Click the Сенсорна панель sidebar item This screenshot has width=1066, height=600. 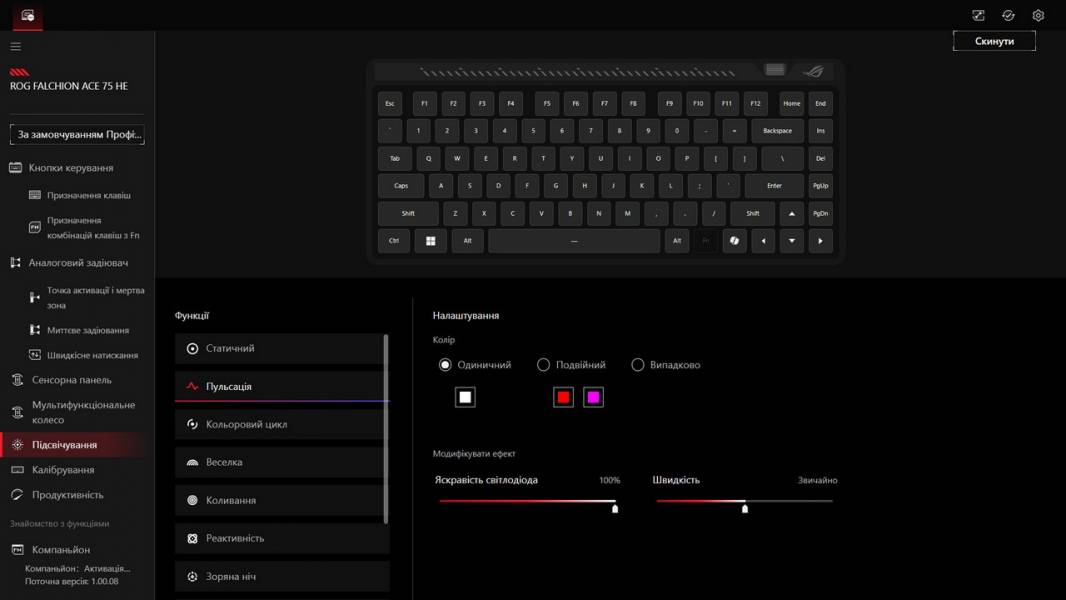pyautogui.click(x=71, y=380)
